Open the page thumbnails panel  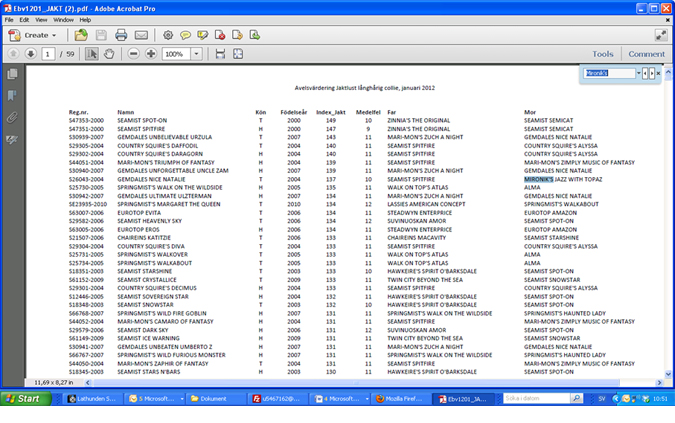[12, 74]
